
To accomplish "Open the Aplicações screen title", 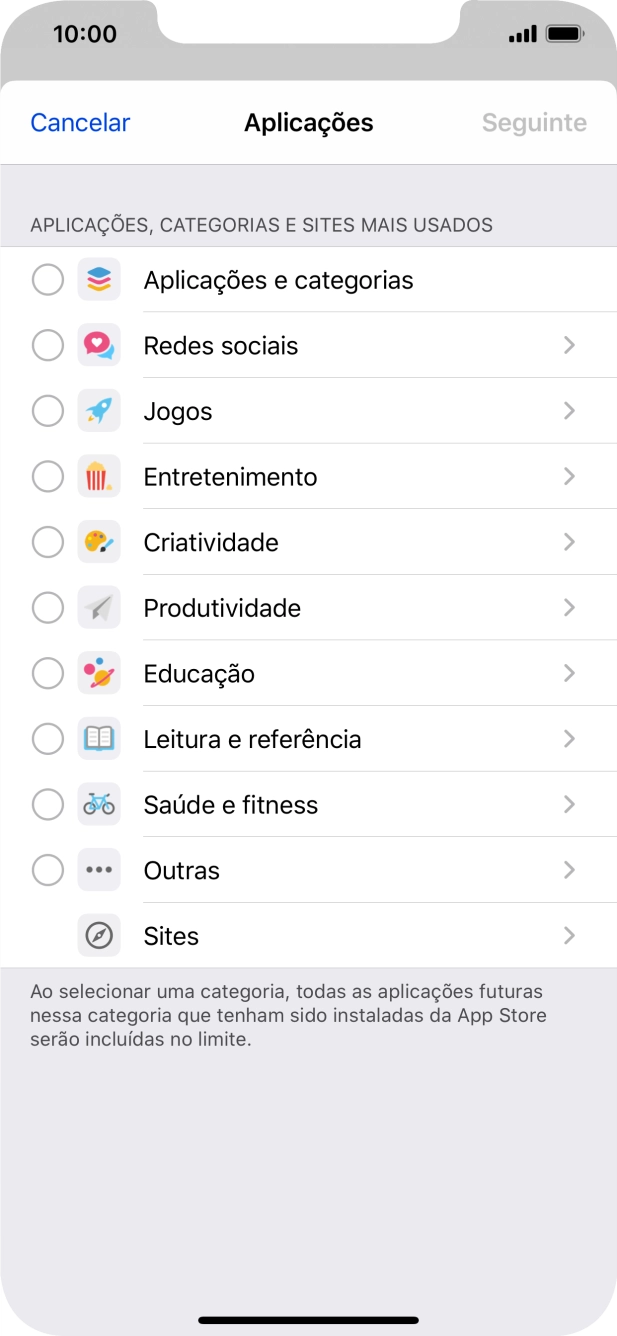I will tap(308, 122).
